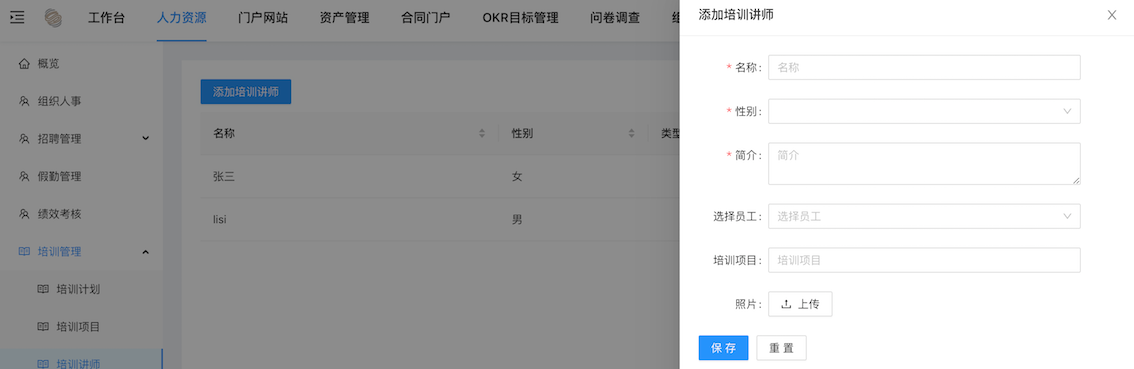
Task: Expand the 招聘管理 submenu
Action: tap(145, 139)
